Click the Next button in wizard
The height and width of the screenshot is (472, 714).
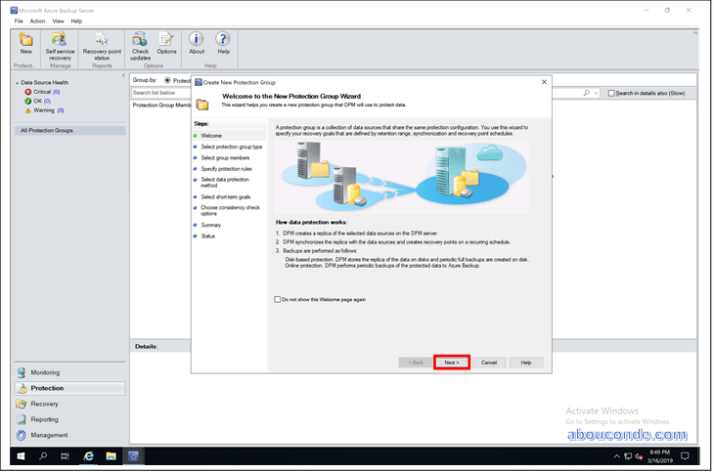point(452,362)
